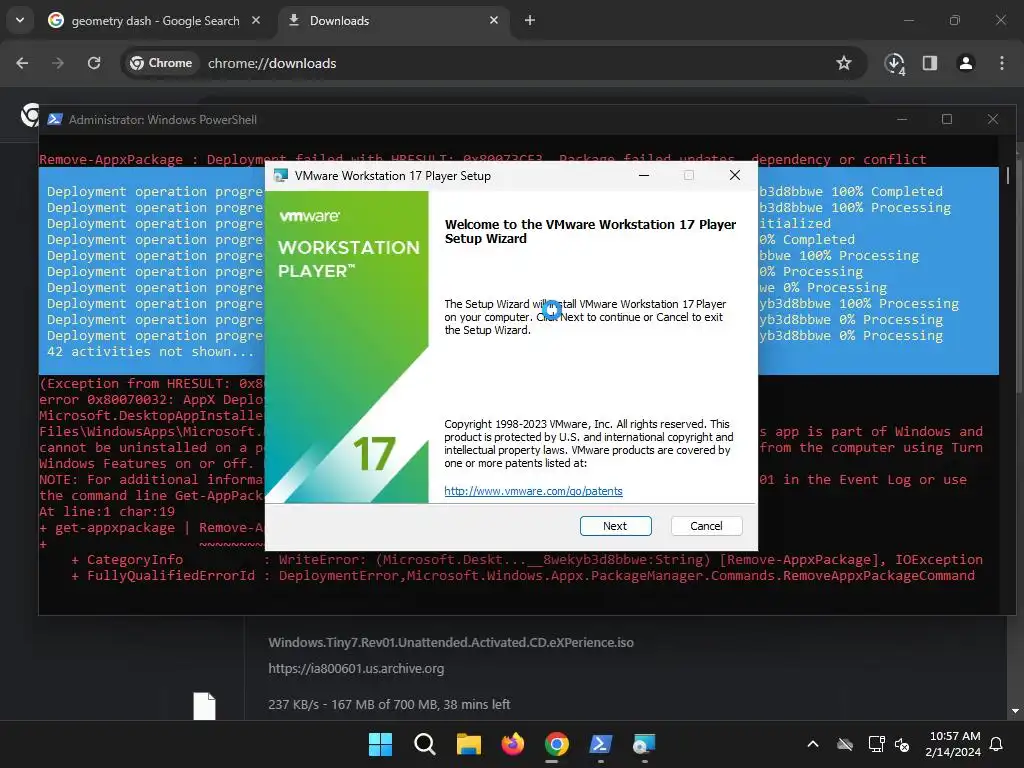1024x768 pixels.
Task: Click the Tiny7 ISO download file name
Action: tap(451, 643)
